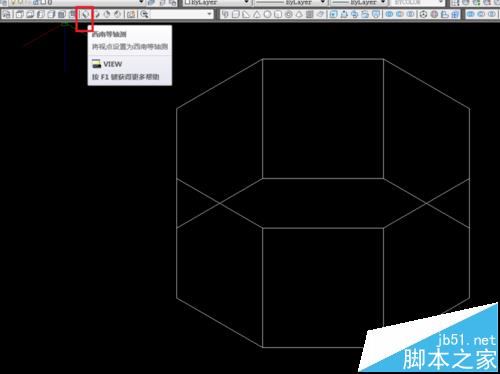Switch to Right view
Viewport: 500px width, 374px height.
click(x=51, y=14)
